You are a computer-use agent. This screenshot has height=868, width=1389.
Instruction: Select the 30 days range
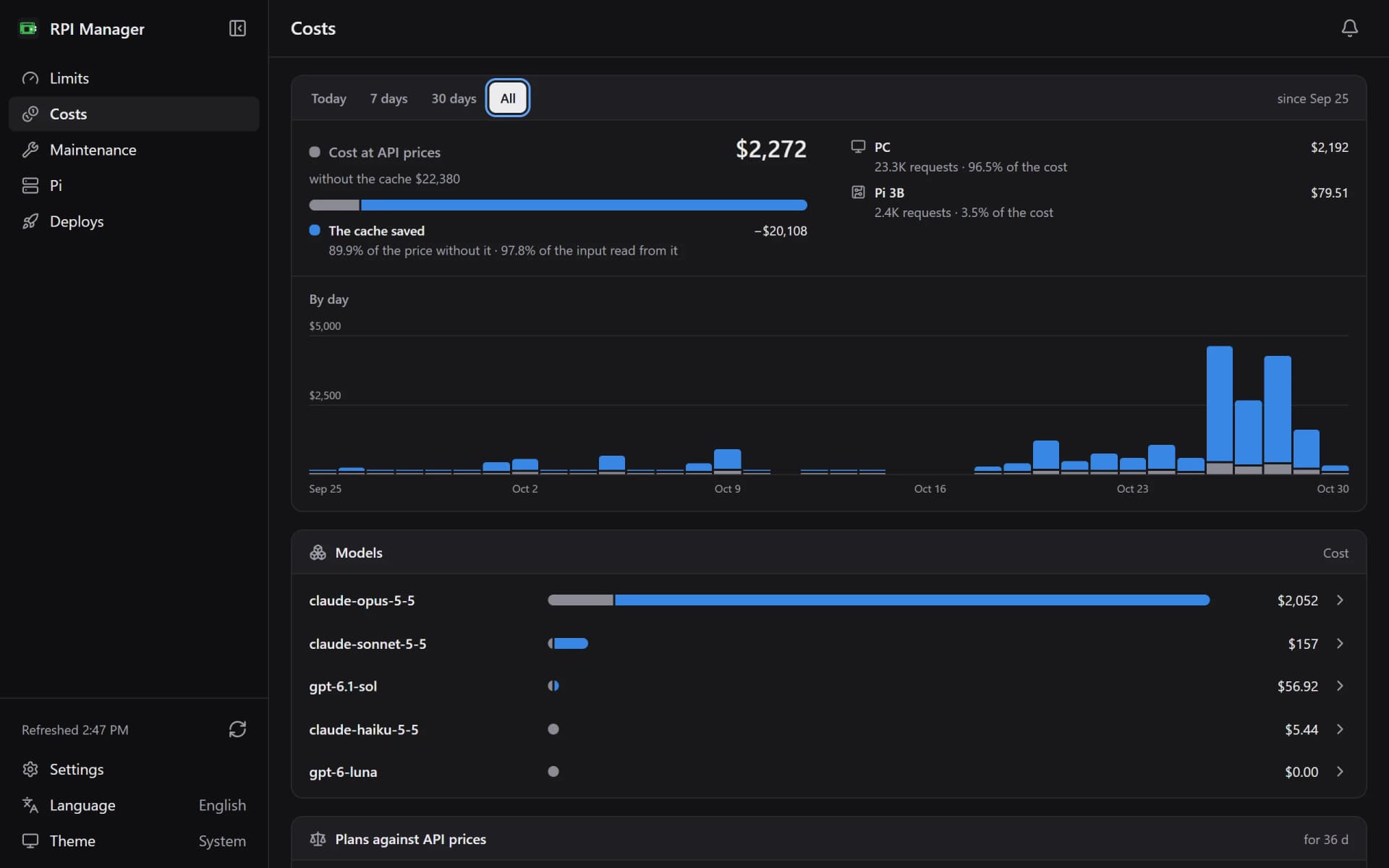coord(454,98)
